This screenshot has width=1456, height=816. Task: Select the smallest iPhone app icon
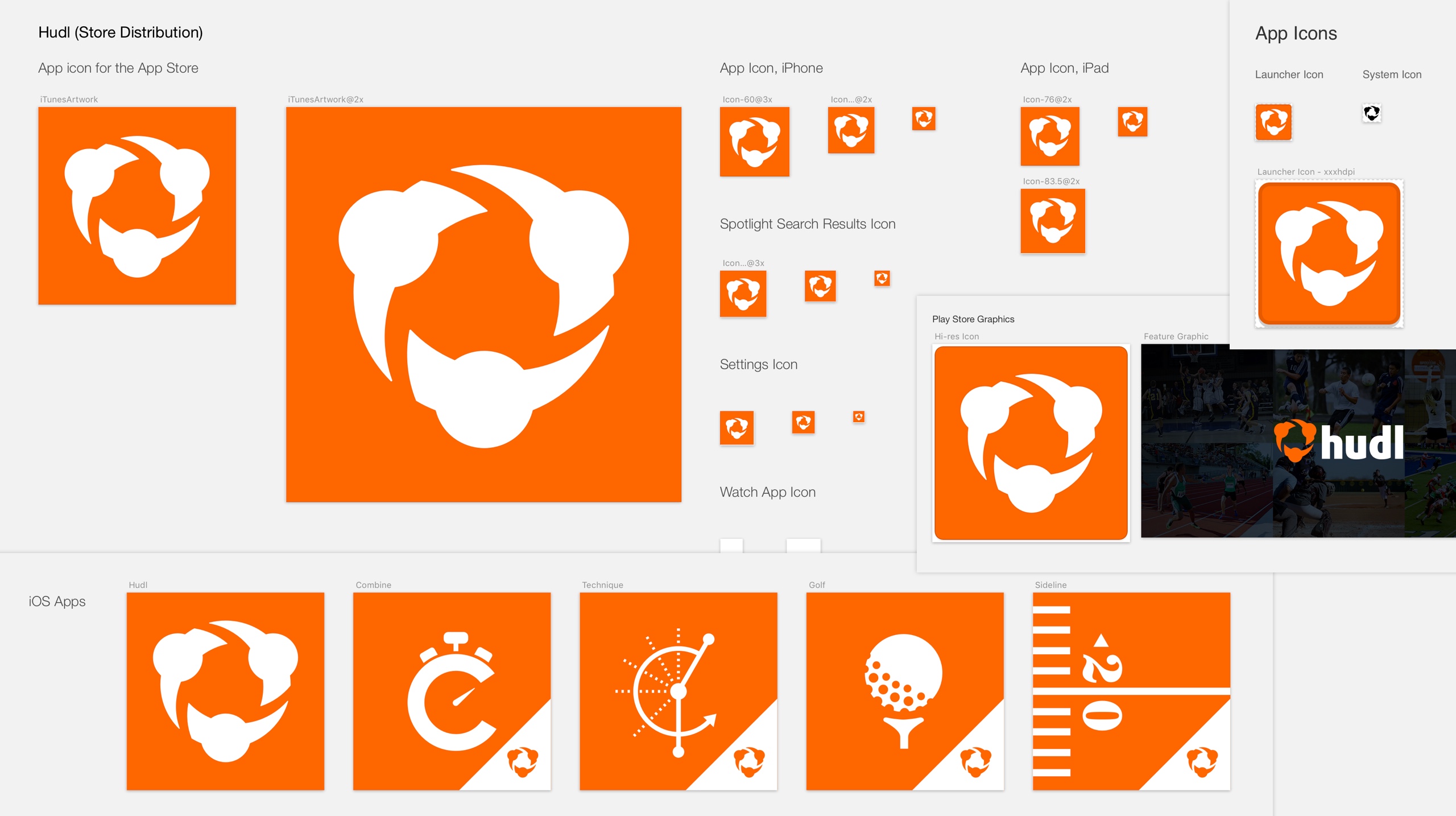(924, 118)
